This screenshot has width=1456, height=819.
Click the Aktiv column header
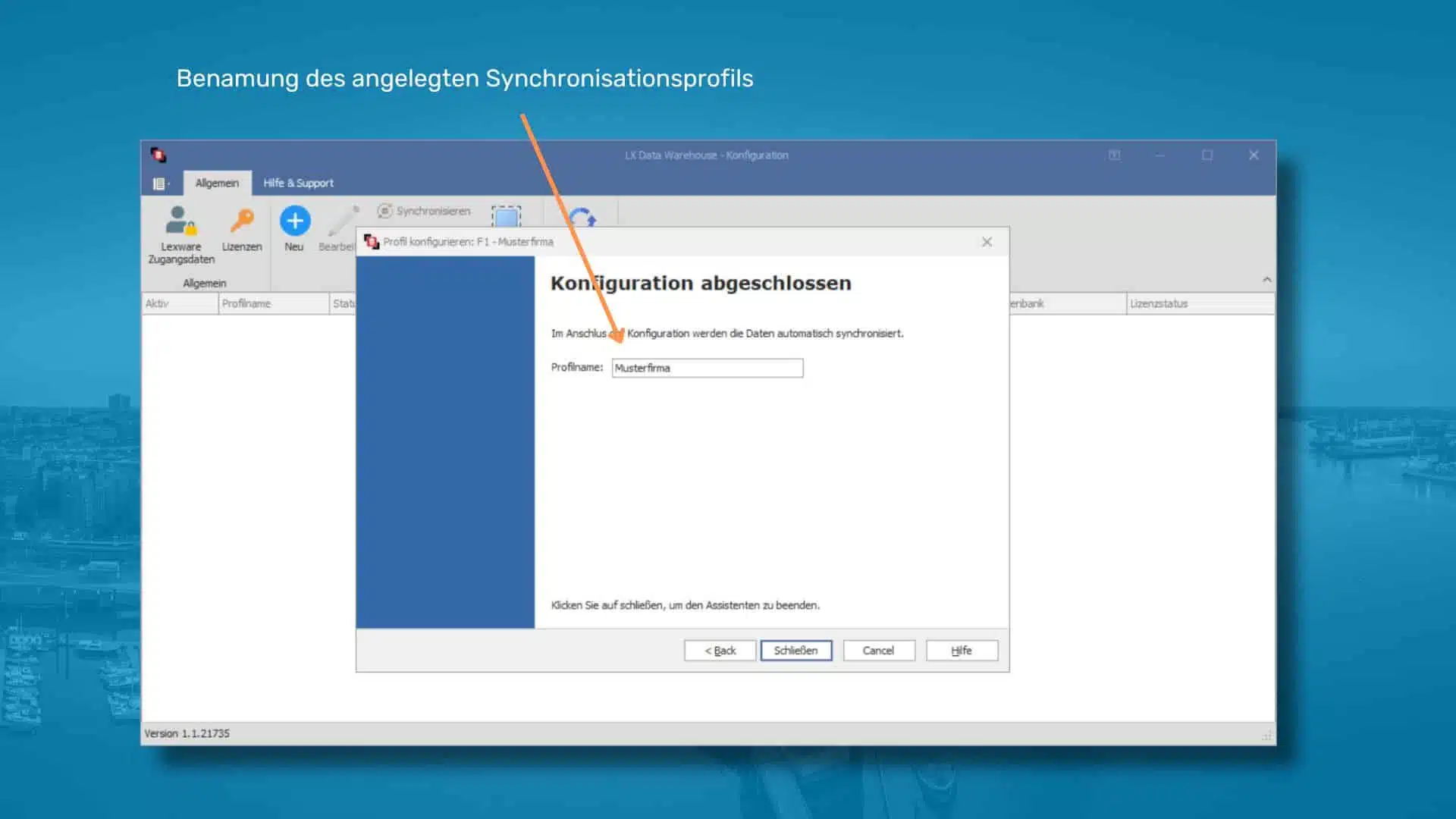click(x=179, y=303)
